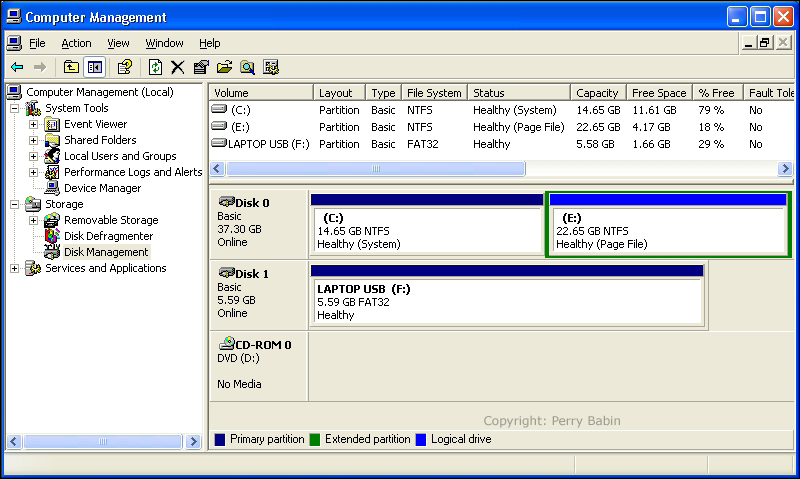
Task: Click the Back arrow toolbar icon
Action: [x=17, y=67]
